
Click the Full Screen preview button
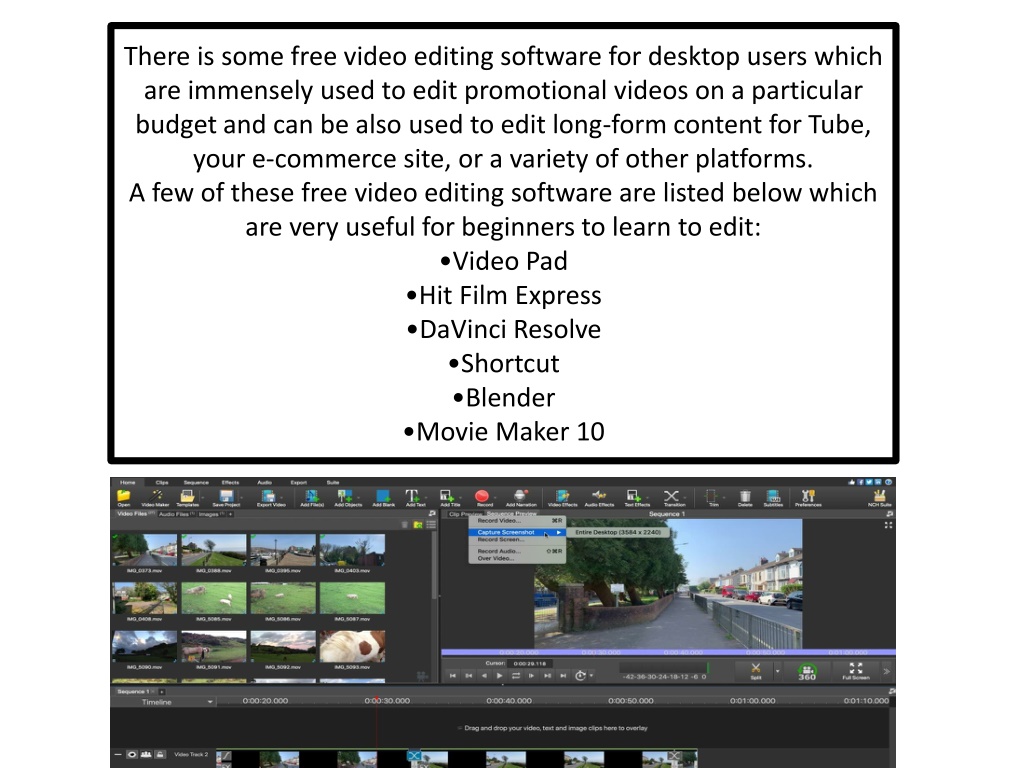[856, 671]
